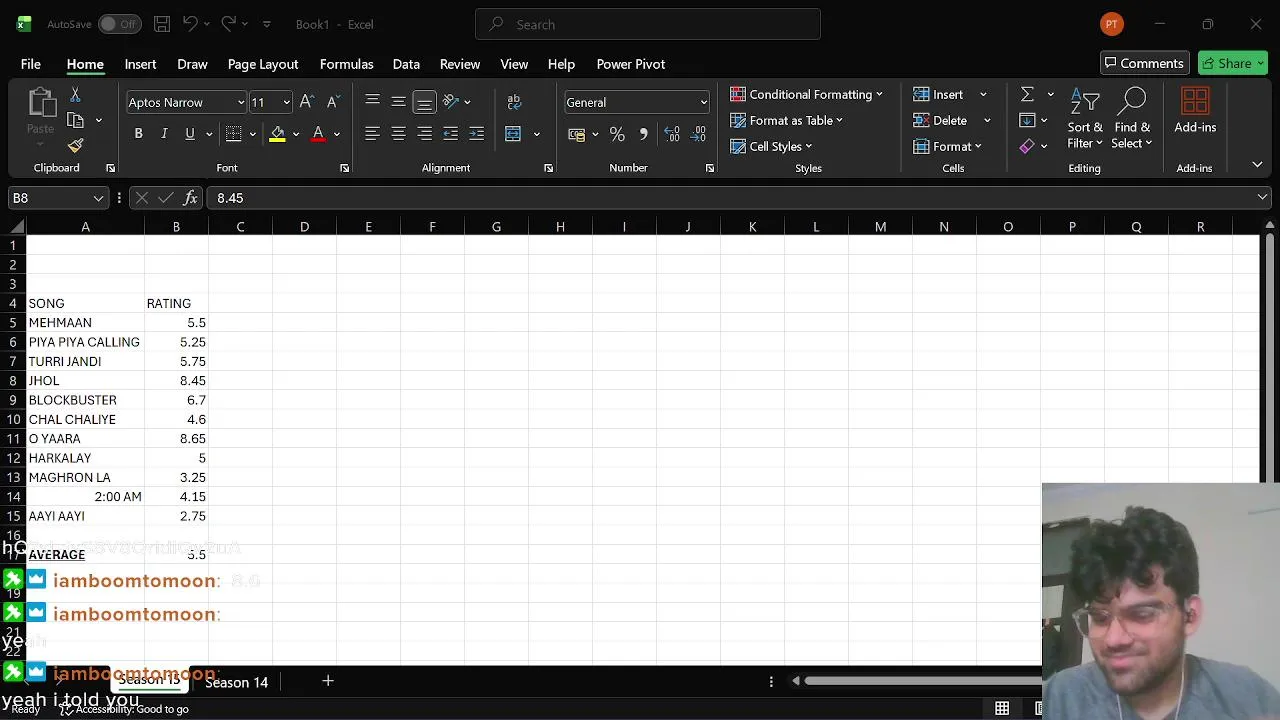The height and width of the screenshot is (720, 1280).
Task: Toggle Wrap Text for cell
Action: [514, 101]
